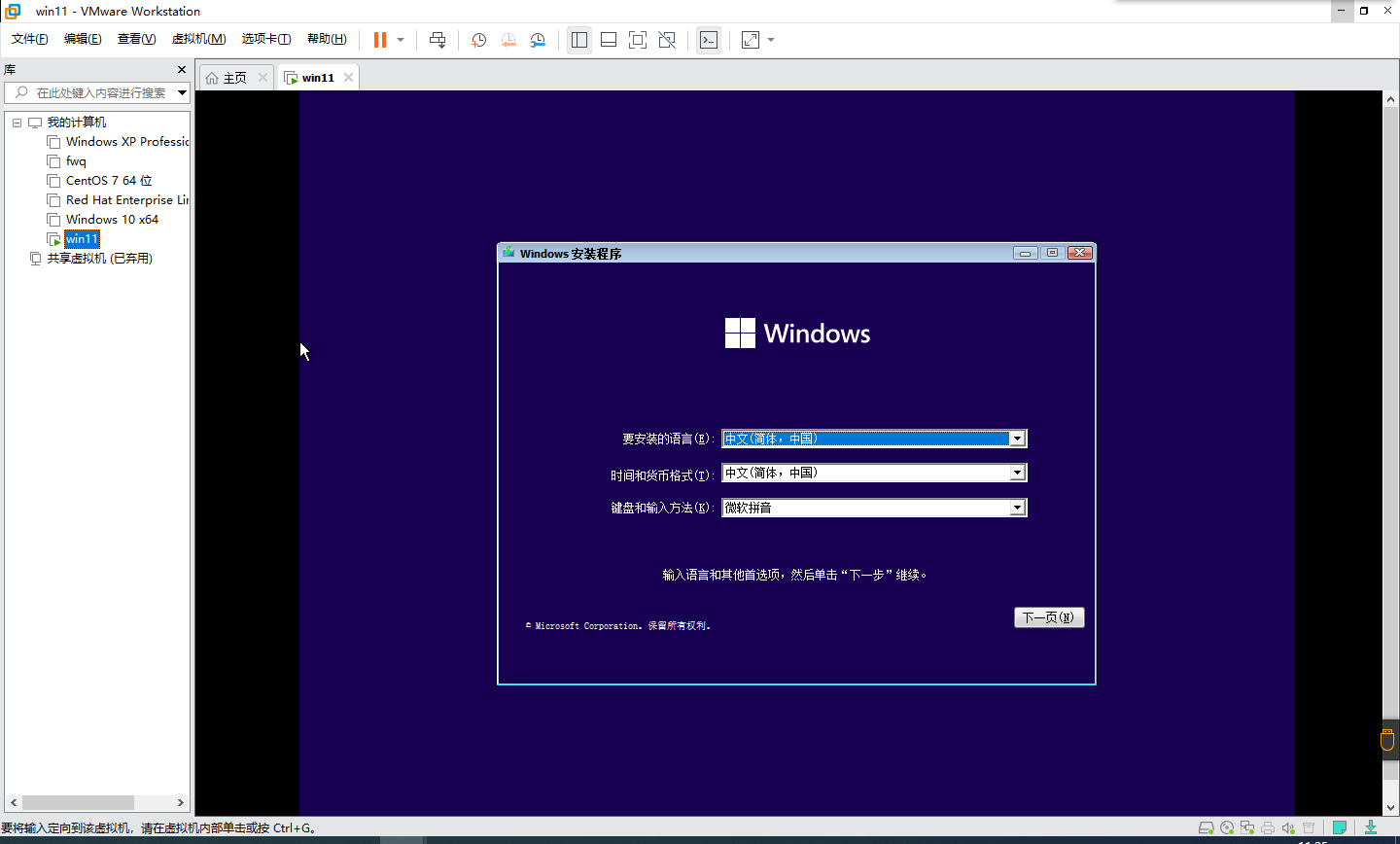Switch to the 主页 tab
The height and width of the screenshot is (844, 1400).
[x=234, y=78]
